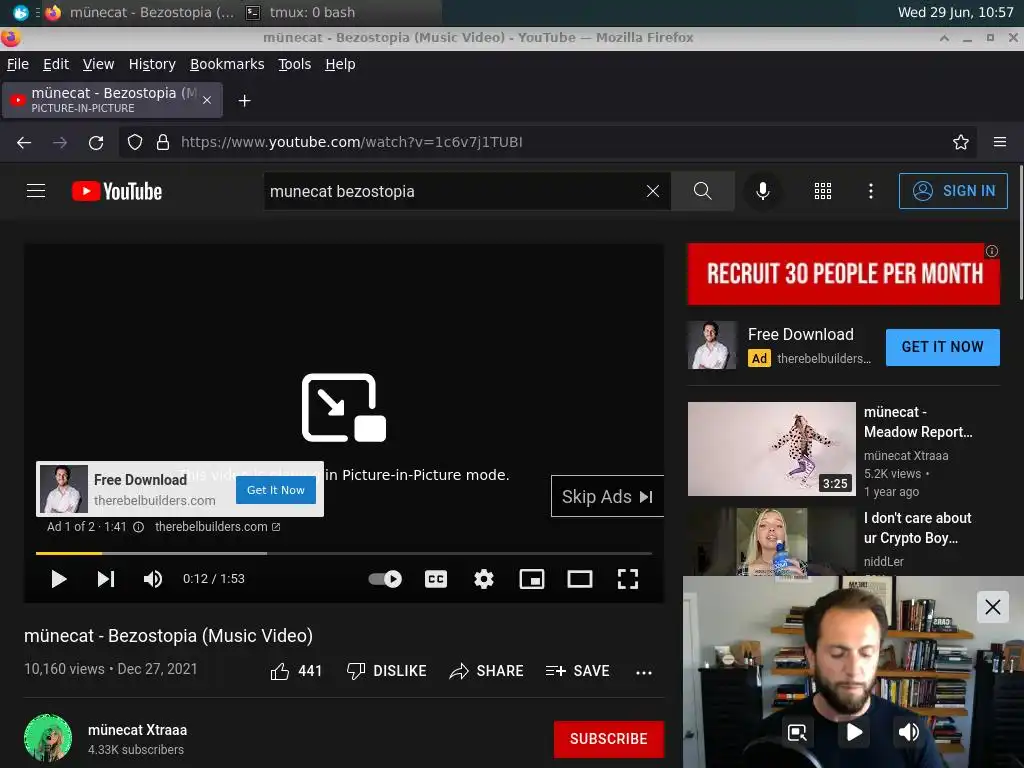Open more actions ellipsis below the video
The height and width of the screenshot is (768, 1024).
644,672
